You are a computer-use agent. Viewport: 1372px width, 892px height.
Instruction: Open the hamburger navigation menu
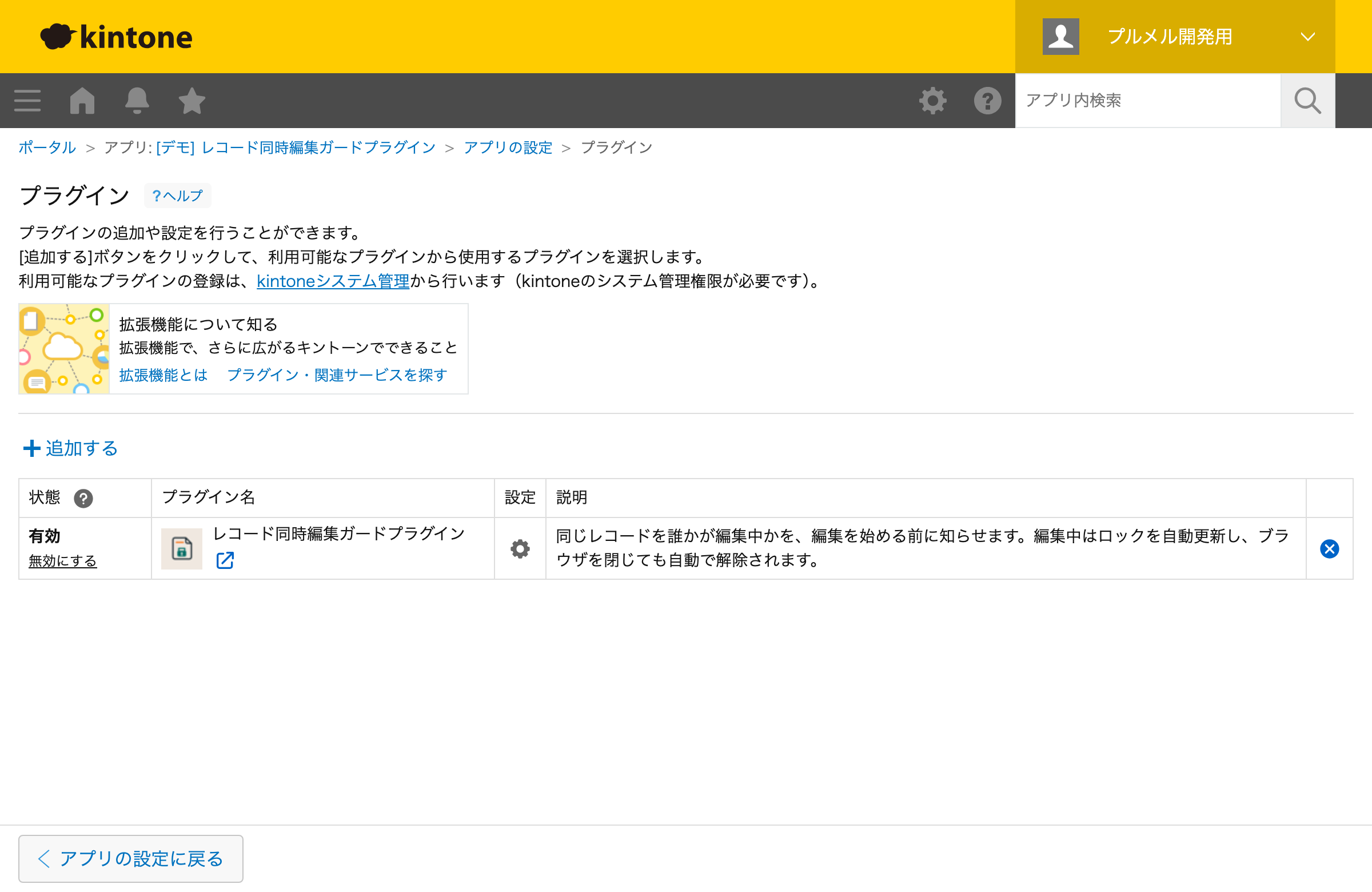27,100
